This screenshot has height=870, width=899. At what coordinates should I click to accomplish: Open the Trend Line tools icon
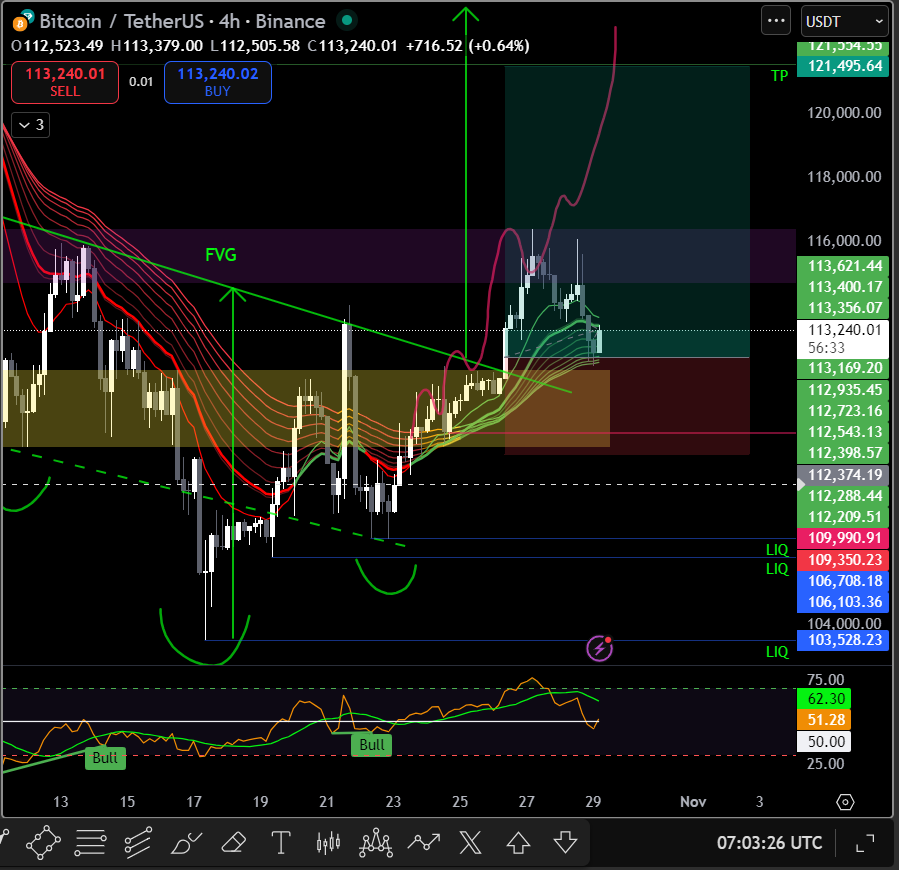click(x=90, y=842)
